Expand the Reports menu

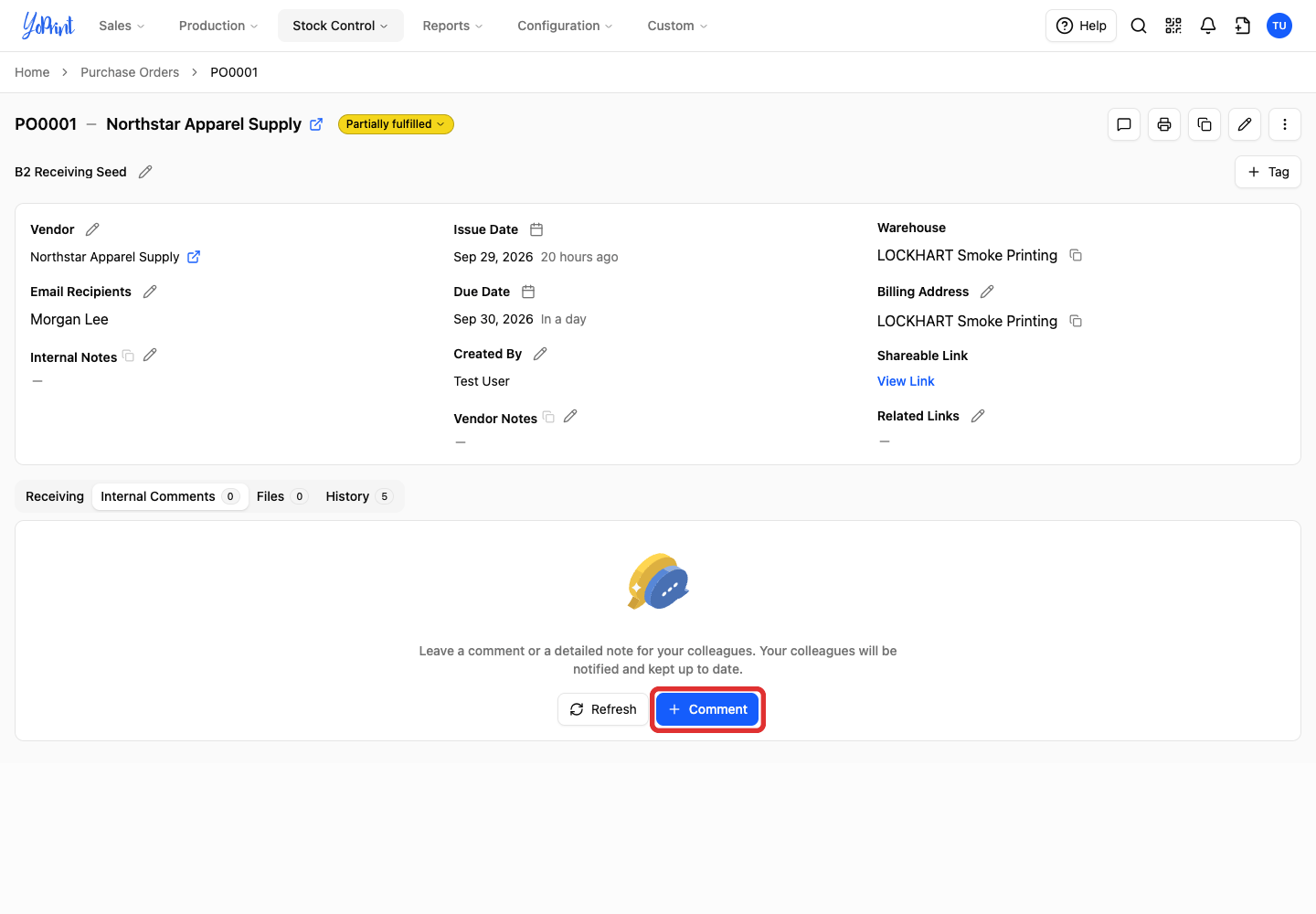(x=453, y=26)
